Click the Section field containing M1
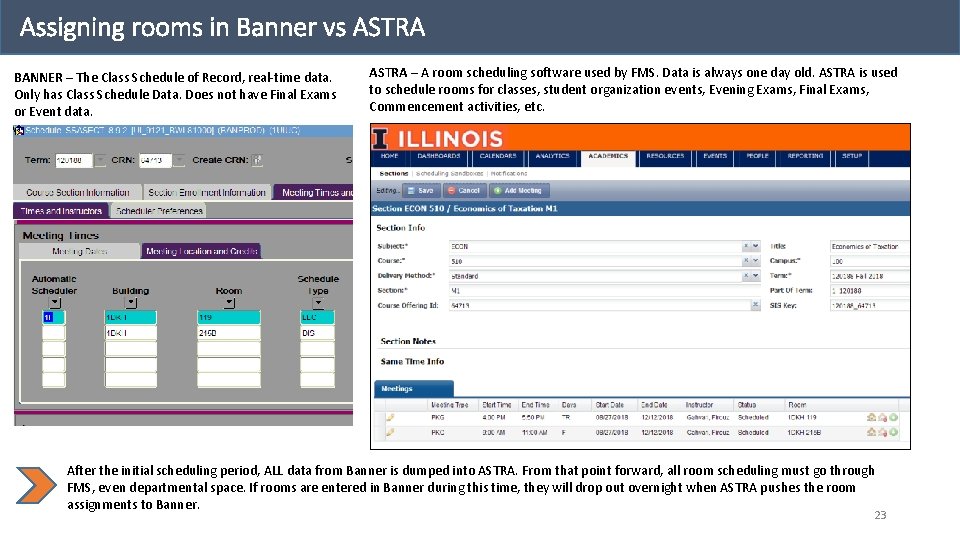This screenshot has width=960, height=540. click(x=605, y=290)
